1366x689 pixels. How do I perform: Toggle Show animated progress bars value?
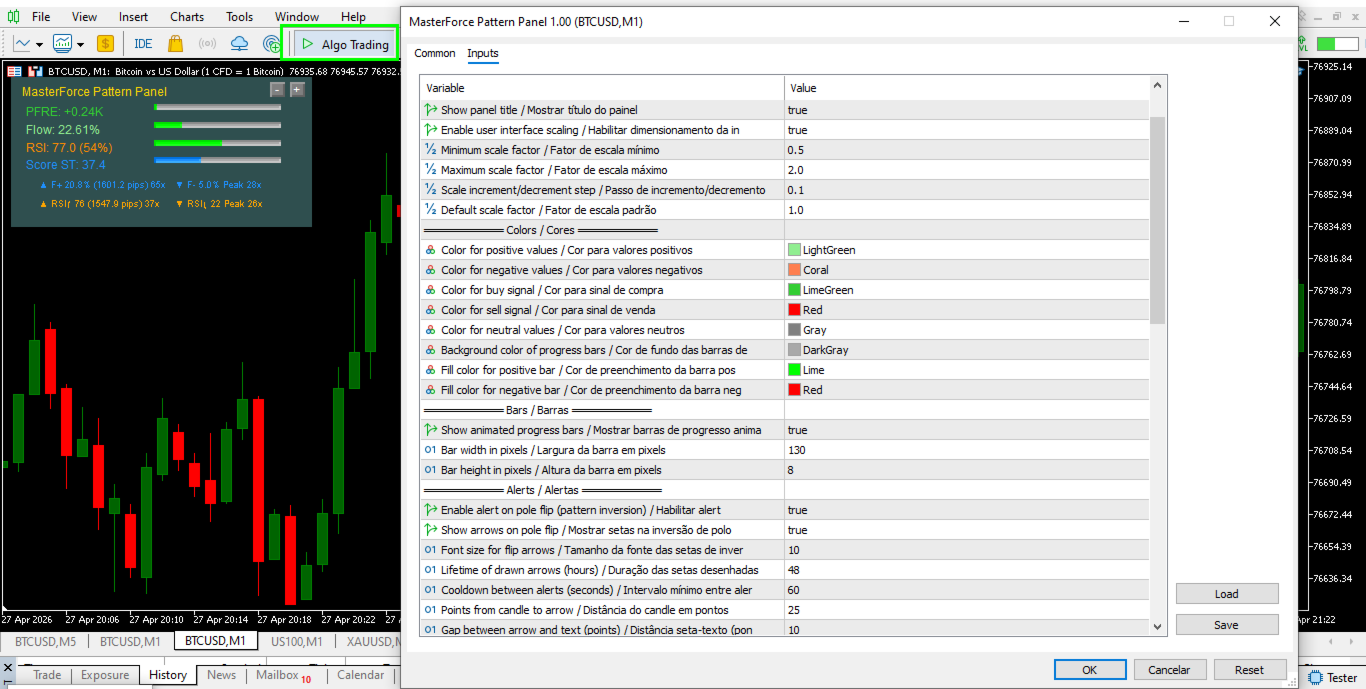(967, 430)
